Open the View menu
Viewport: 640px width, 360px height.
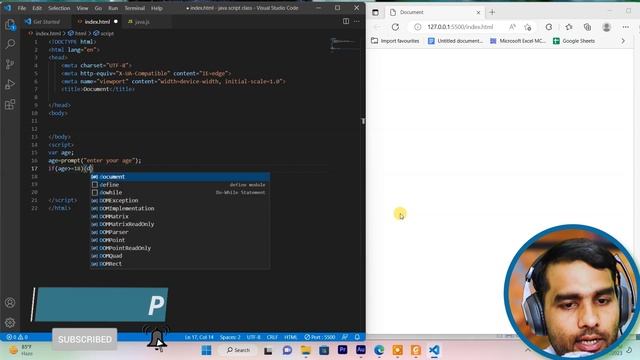[x=82, y=8]
